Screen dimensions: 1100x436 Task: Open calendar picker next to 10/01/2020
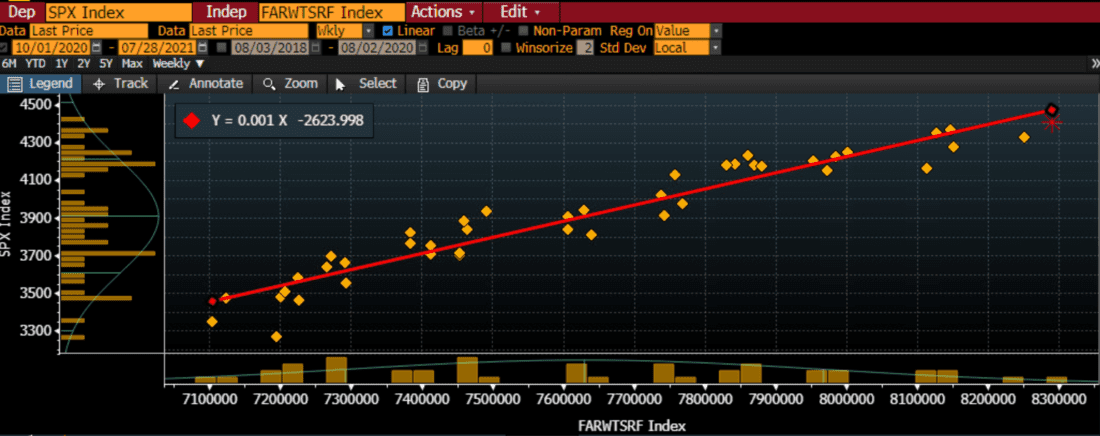click(x=97, y=48)
